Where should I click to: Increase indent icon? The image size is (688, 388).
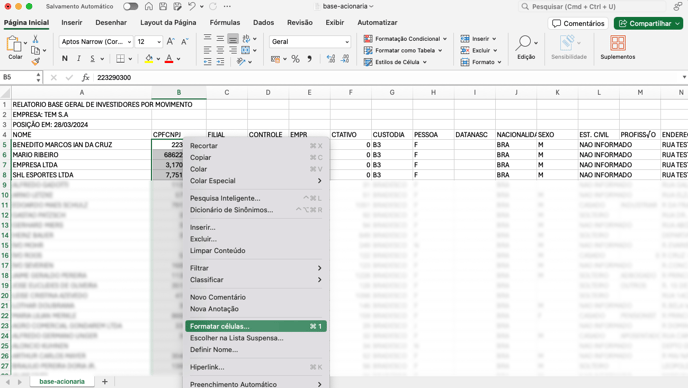(220, 62)
